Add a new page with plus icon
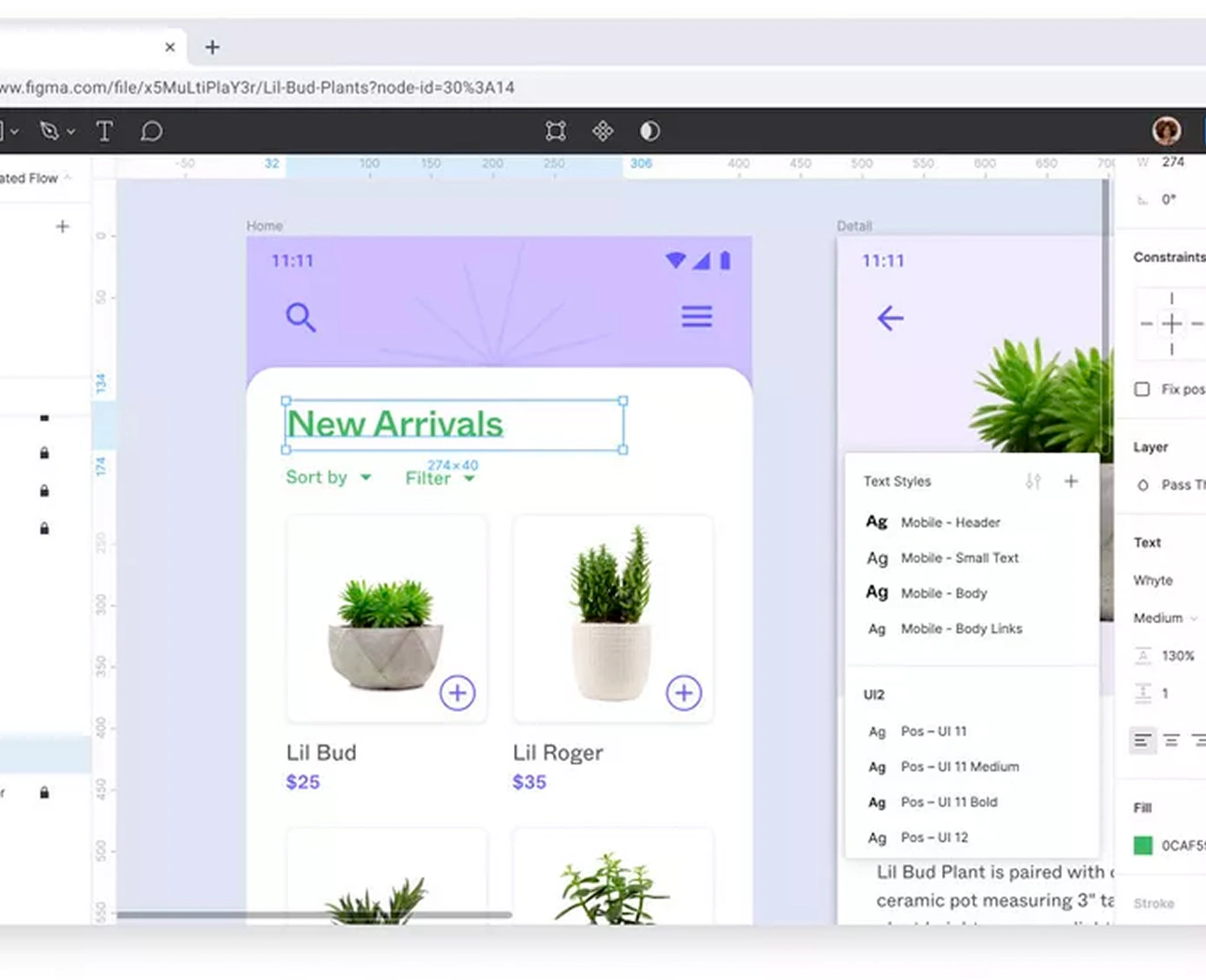The image size is (1206, 980). click(x=63, y=227)
